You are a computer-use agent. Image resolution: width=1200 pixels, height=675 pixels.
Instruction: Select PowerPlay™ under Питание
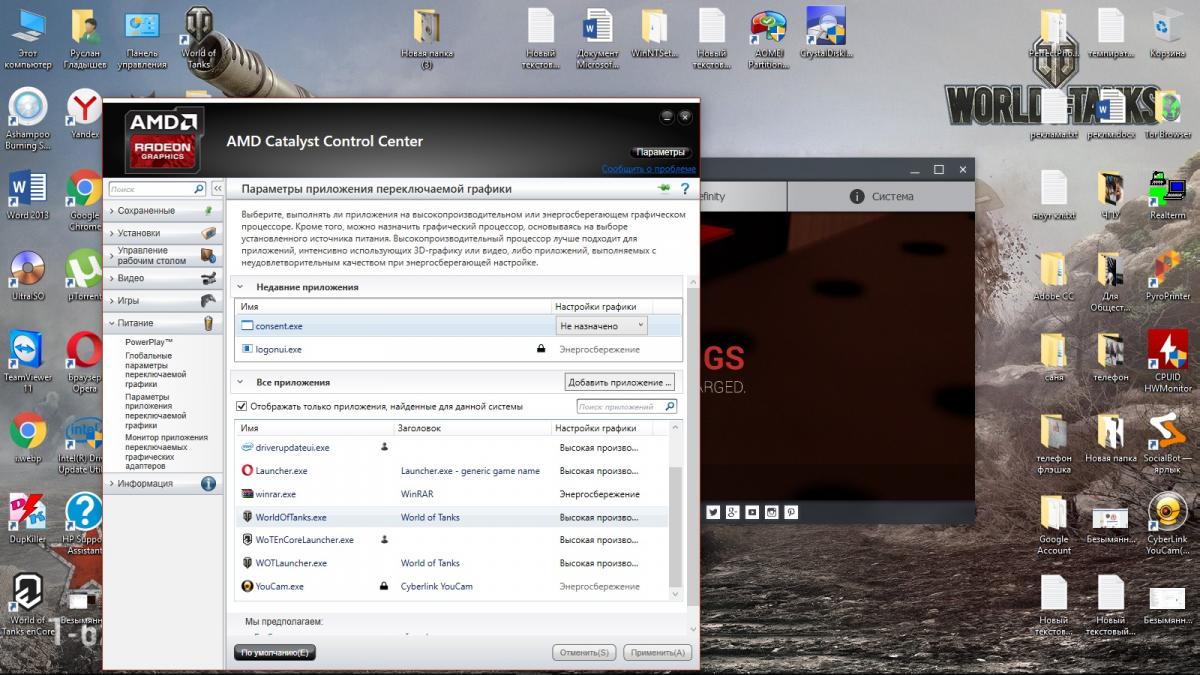[148, 342]
